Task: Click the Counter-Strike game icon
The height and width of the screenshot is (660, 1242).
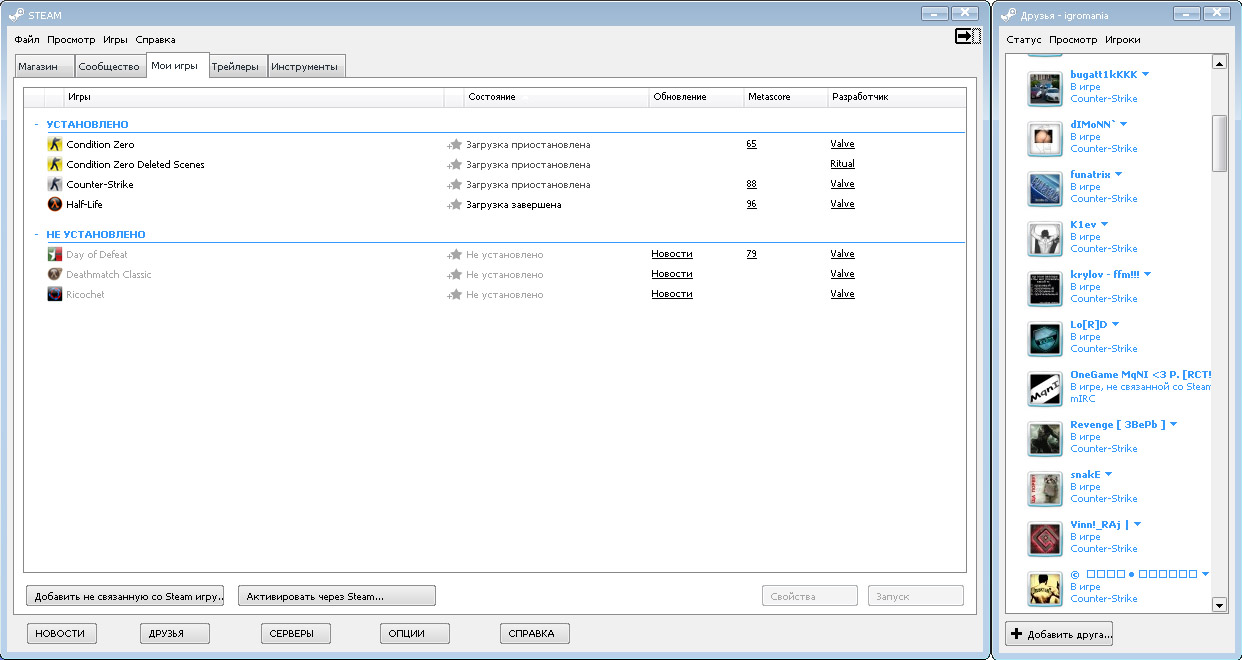Action: [x=55, y=185]
